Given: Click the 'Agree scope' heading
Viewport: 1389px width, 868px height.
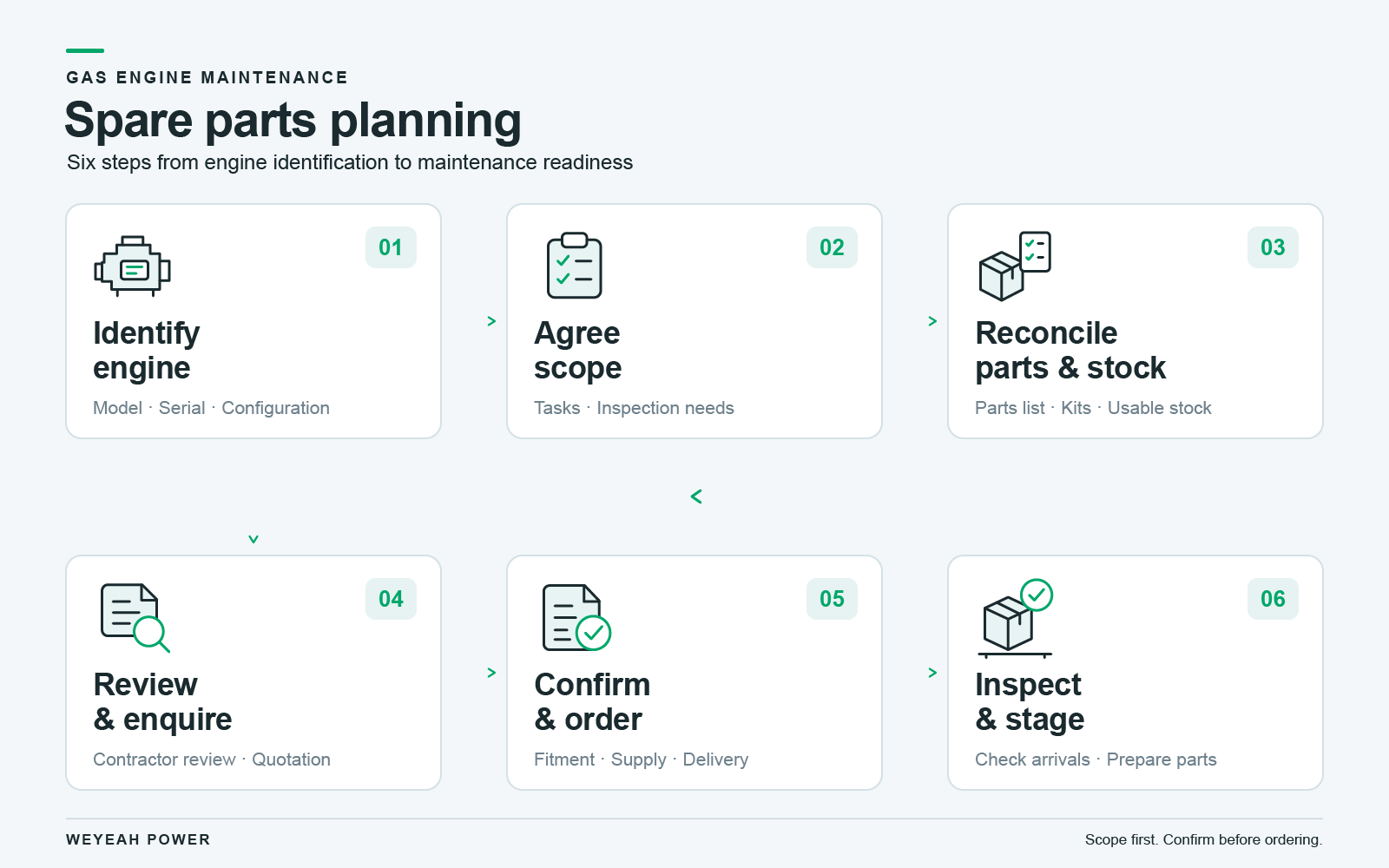Looking at the screenshot, I should pos(578,351).
